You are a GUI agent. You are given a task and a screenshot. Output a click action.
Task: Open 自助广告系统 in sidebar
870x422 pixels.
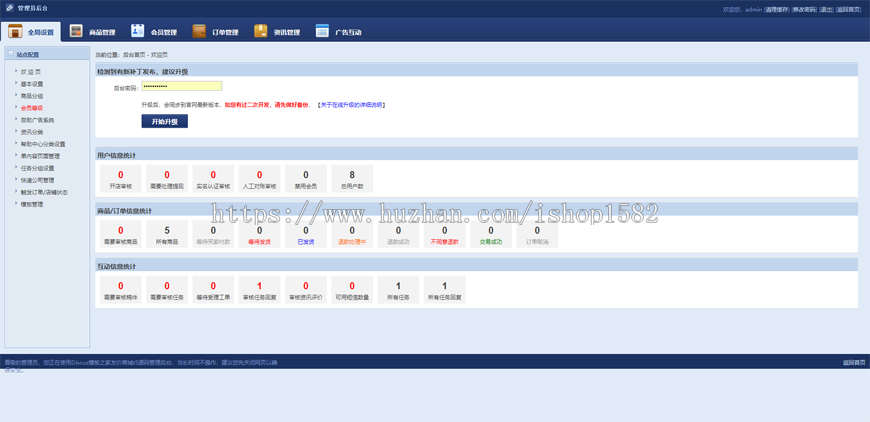pos(37,120)
